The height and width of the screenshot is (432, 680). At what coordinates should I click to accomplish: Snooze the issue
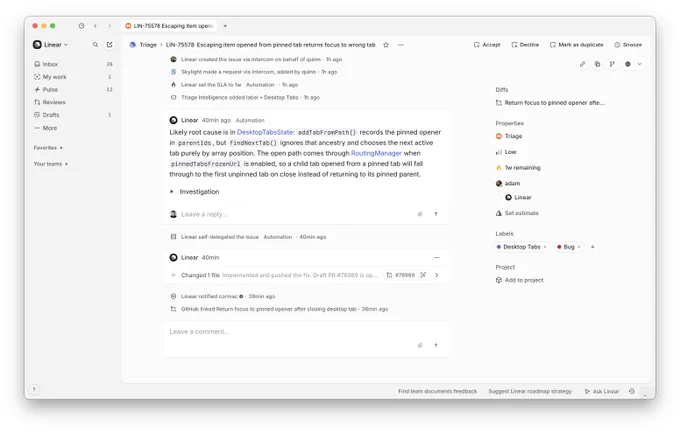tap(628, 45)
